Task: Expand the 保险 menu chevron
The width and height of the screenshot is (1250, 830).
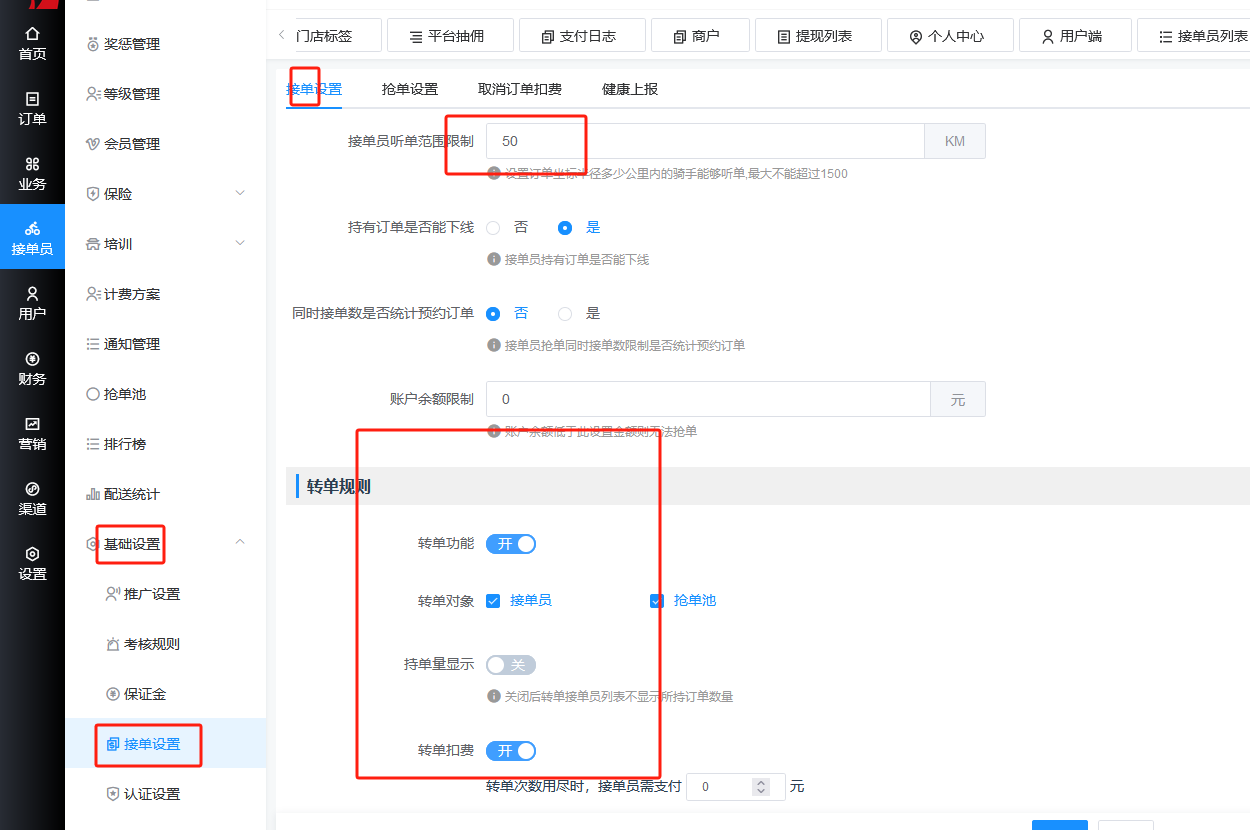Action: [240, 193]
